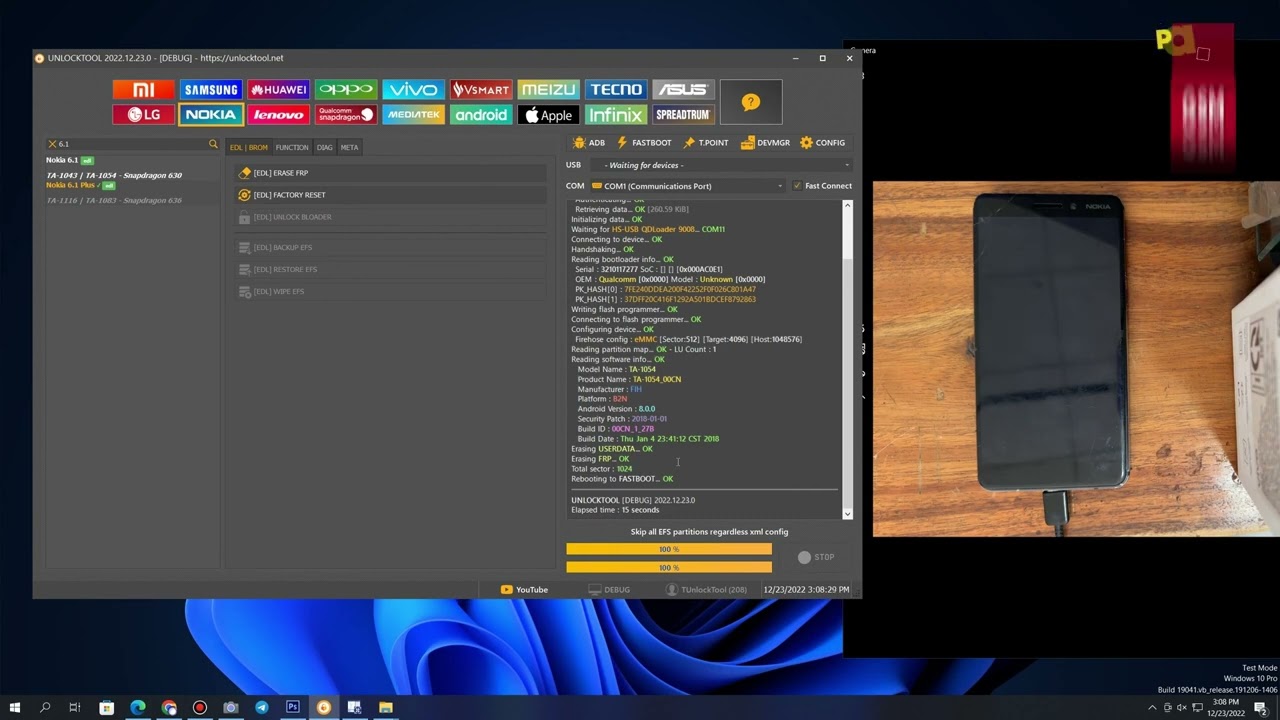Click the lower 100% progress bar
The width and height of the screenshot is (1280, 720).
[x=669, y=567]
